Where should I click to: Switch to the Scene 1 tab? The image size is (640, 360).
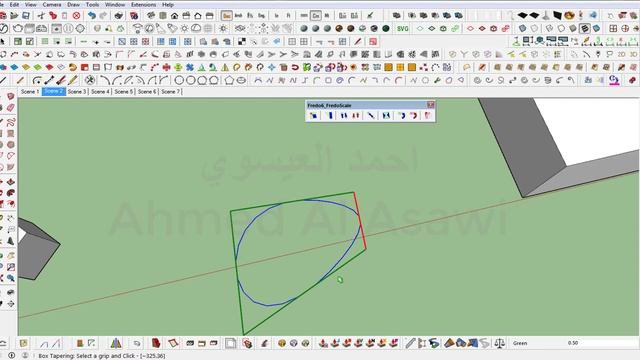point(30,91)
